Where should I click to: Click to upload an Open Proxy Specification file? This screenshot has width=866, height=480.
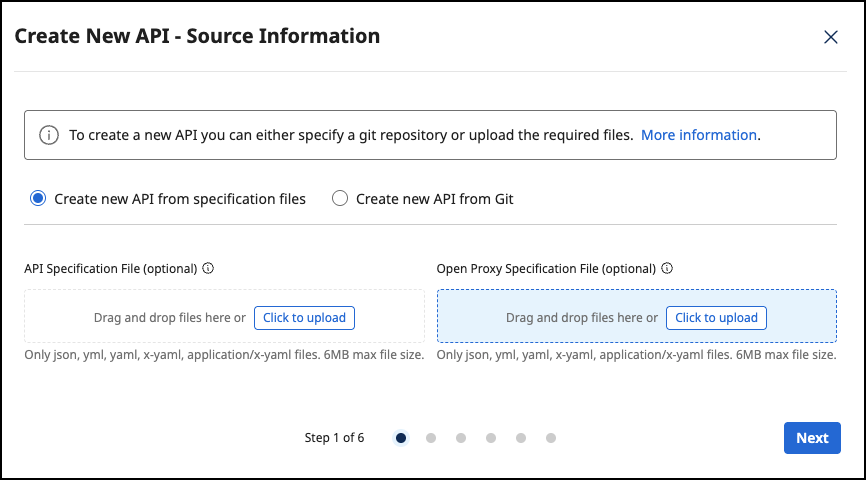pyautogui.click(x=716, y=318)
